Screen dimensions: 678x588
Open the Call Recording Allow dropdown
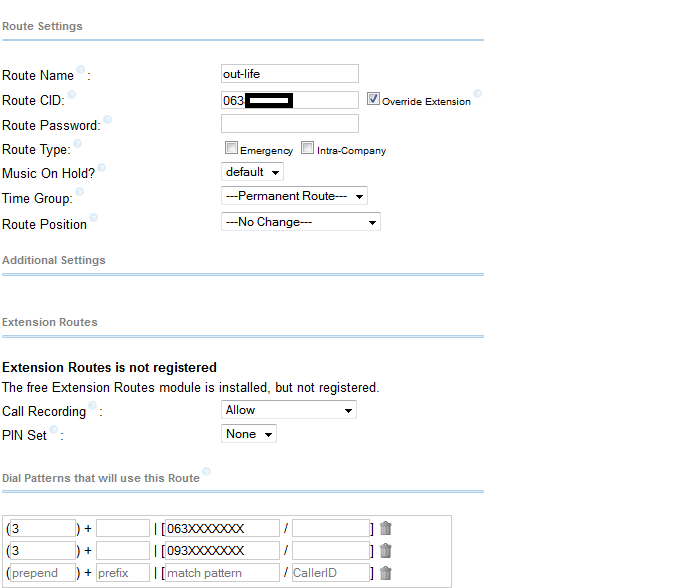coord(288,410)
